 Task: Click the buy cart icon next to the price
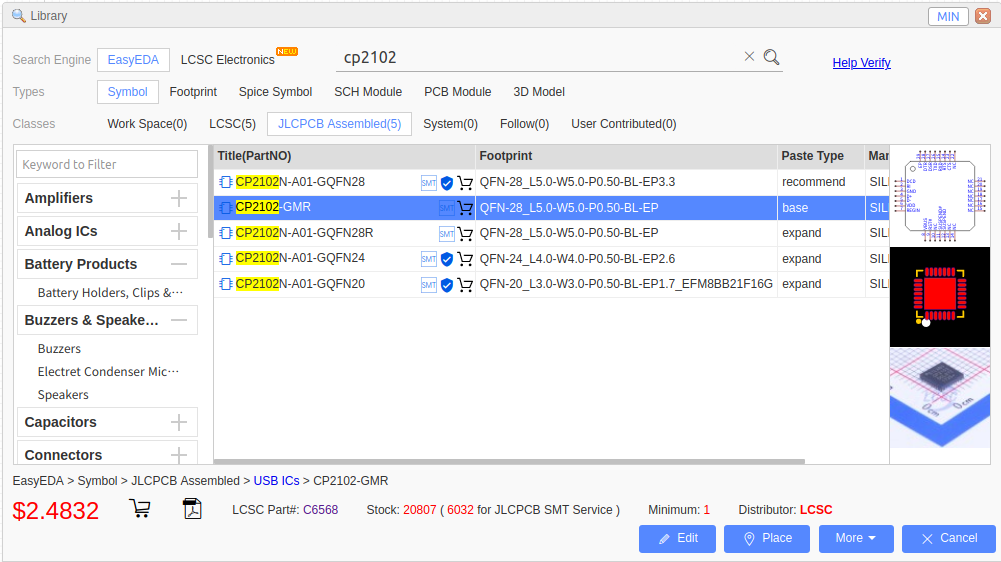click(x=140, y=509)
